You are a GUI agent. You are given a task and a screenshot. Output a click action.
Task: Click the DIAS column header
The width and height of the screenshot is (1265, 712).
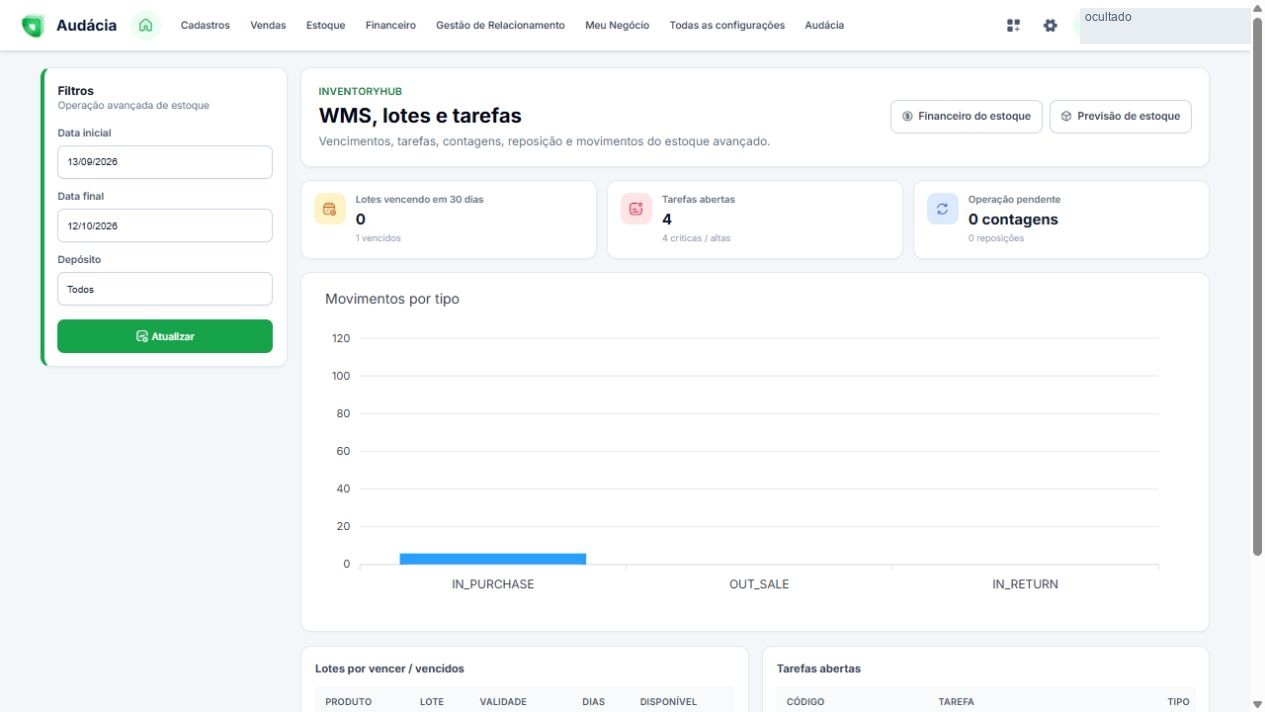point(594,702)
